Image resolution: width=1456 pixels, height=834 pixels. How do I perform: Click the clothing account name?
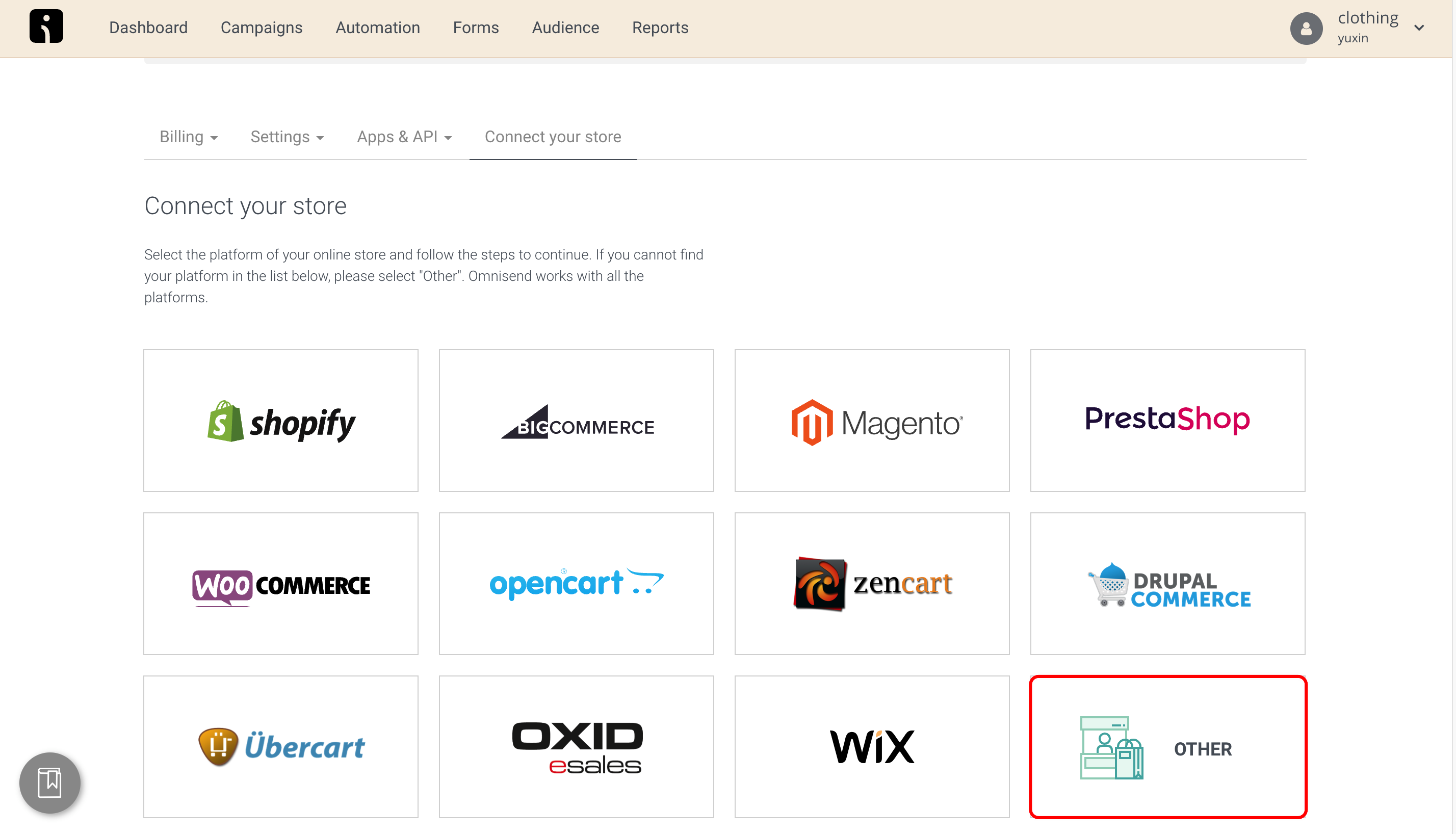(1368, 18)
